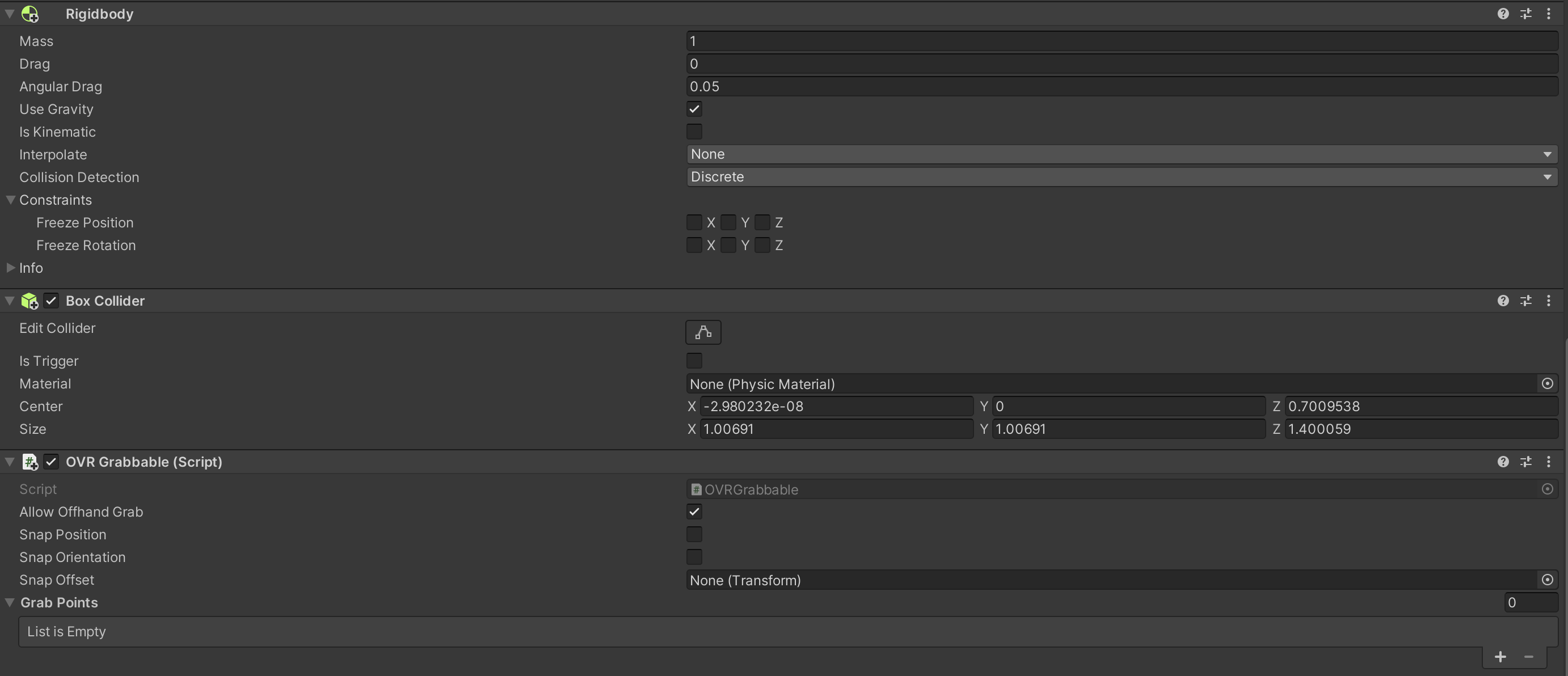The width and height of the screenshot is (1568, 676).
Task: Add a new Grab Points element
Action: point(1500,657)
